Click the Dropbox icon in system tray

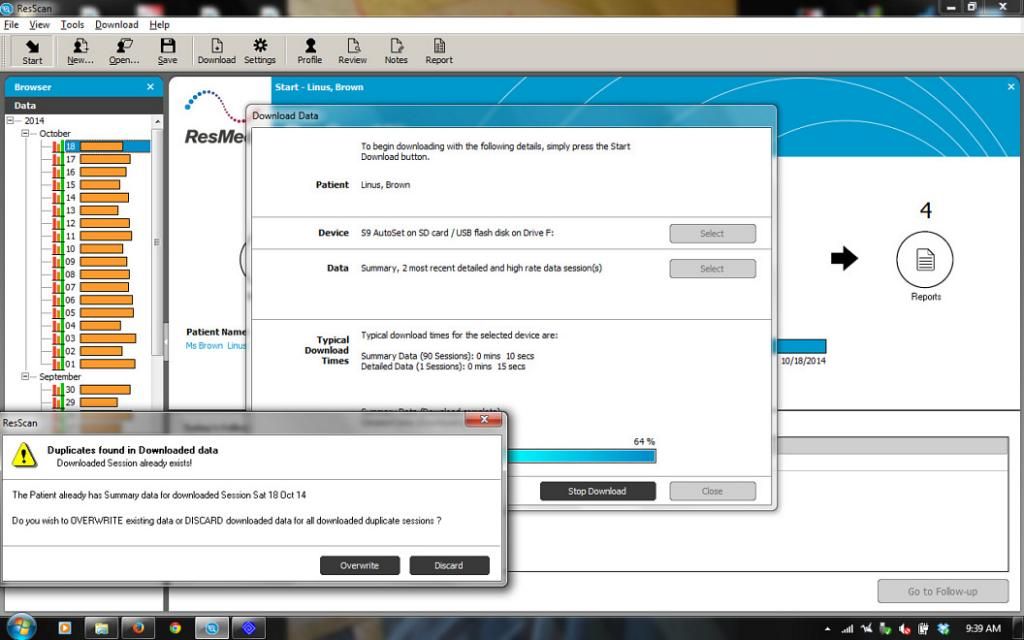click(943, 629)
